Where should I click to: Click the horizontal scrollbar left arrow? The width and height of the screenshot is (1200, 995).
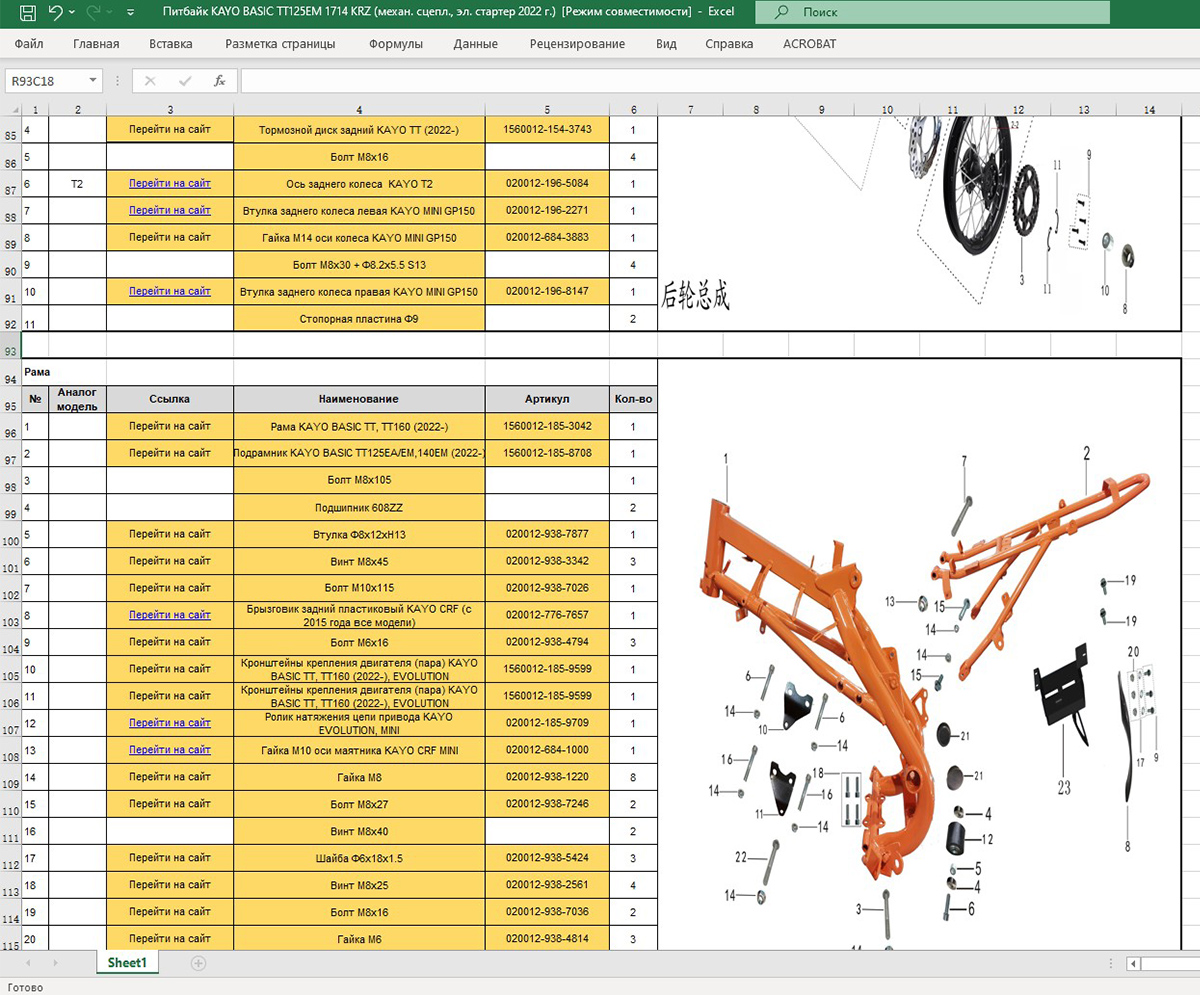[1132, 964]
